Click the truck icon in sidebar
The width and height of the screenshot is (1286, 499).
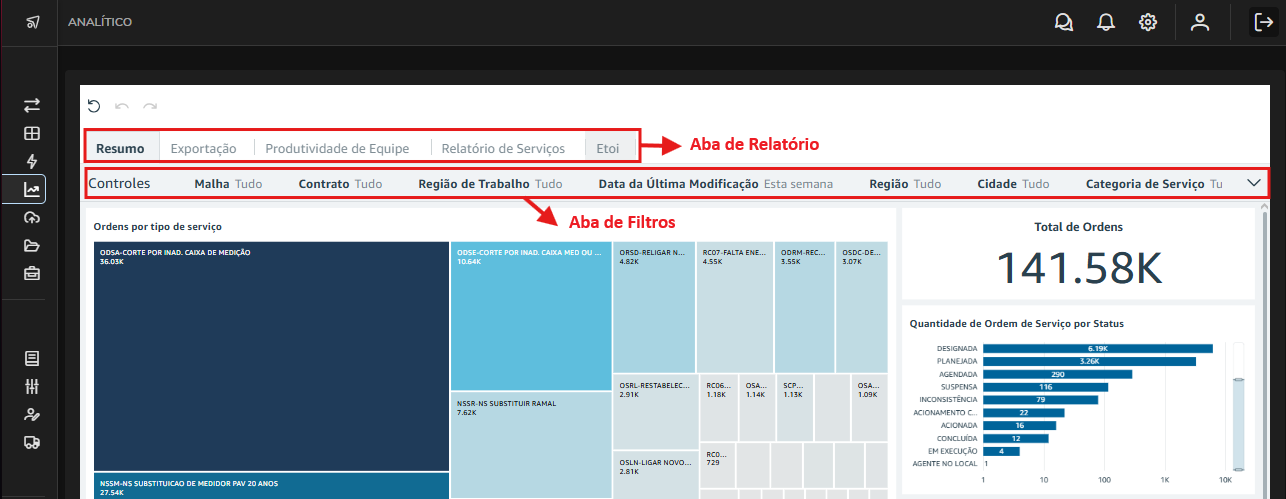pos(32,443)
